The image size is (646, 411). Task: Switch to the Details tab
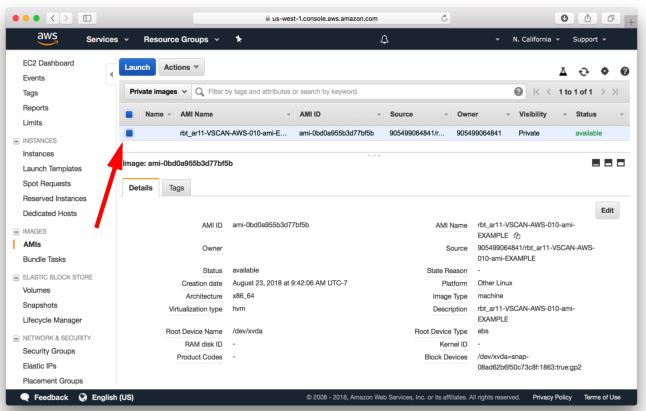pos(140,188)
